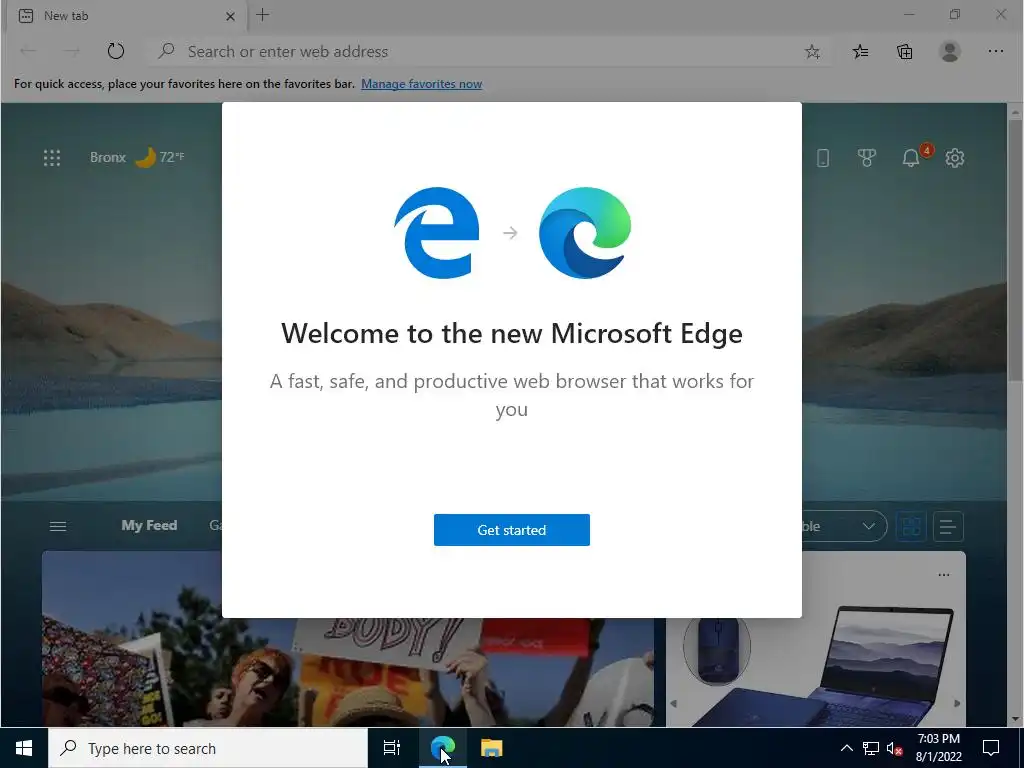This screenshot has height=768, width=1024.
Task: Open the Windows Start menu
Action: pyautogui.click(x=24, y=748)
